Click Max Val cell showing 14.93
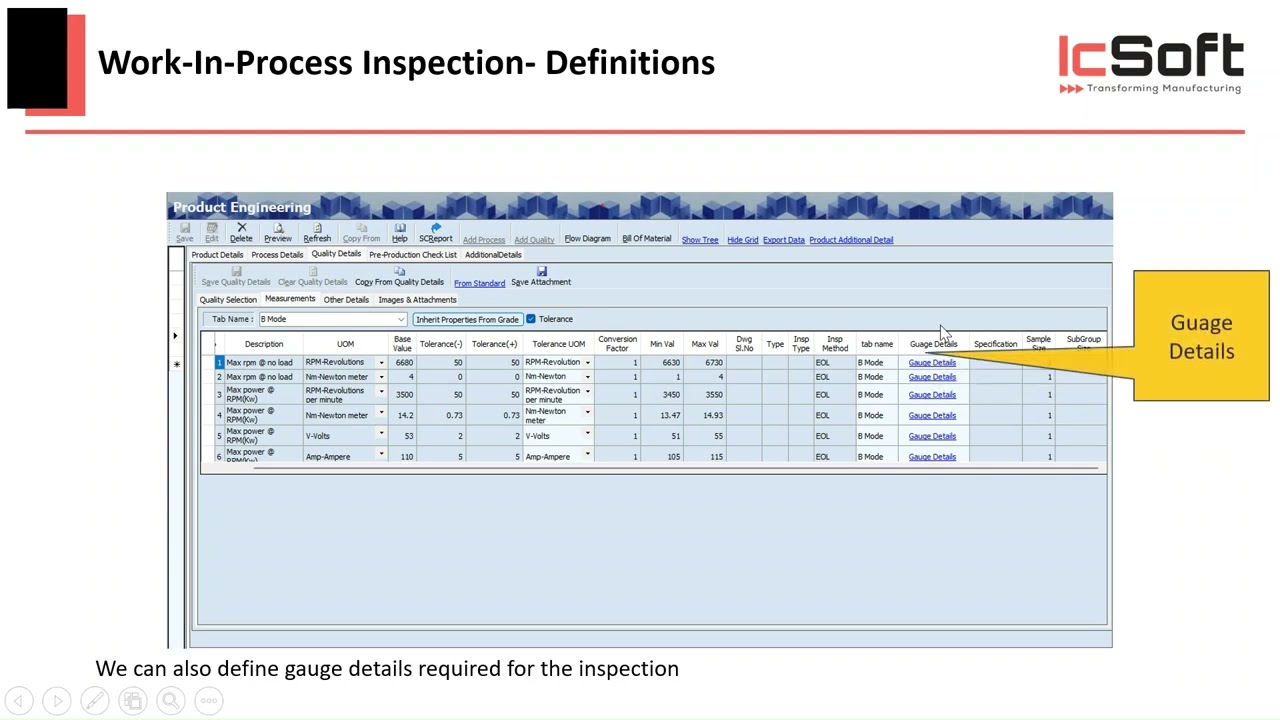1280x720 pixels. tap(705, 415)
